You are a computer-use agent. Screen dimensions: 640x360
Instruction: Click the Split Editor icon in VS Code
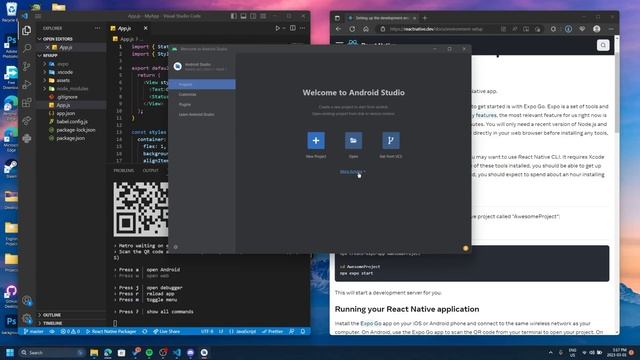pyautogui.click(x=293, y=28)
